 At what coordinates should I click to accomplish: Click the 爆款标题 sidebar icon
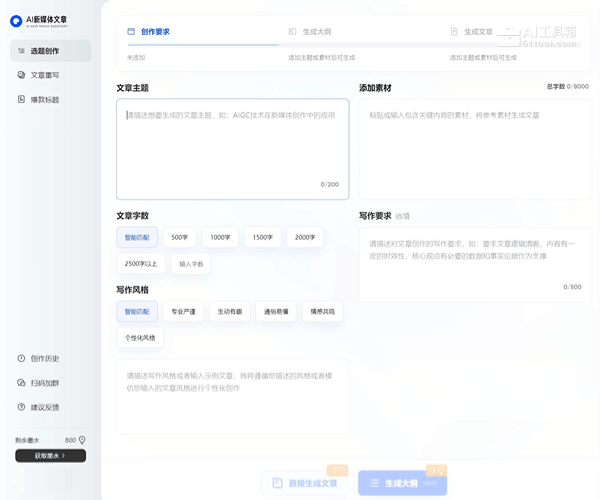point(22,99)
